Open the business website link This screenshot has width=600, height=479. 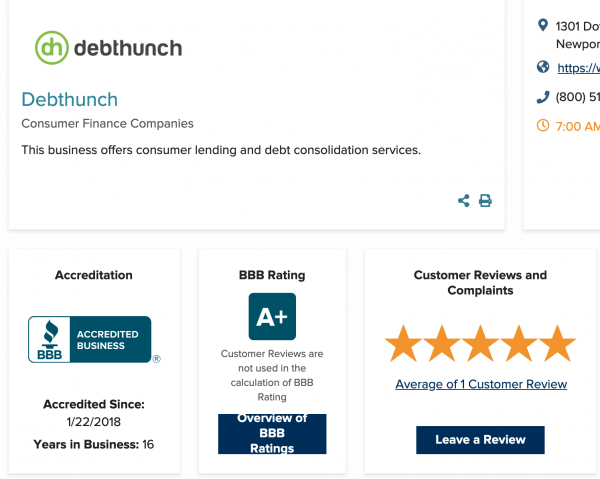point(579,68)
